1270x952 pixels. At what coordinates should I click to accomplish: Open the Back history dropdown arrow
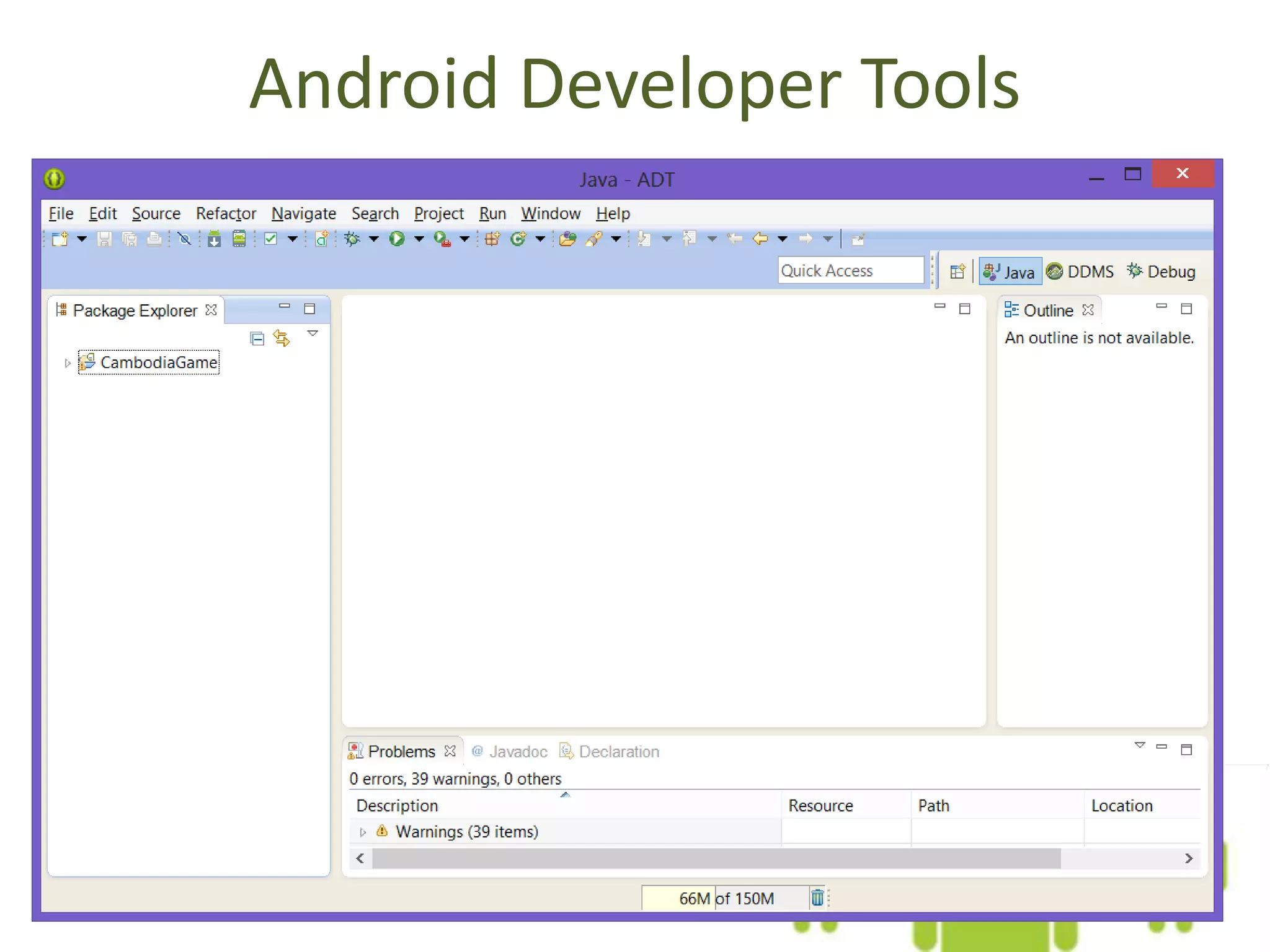tap(783, 239)
